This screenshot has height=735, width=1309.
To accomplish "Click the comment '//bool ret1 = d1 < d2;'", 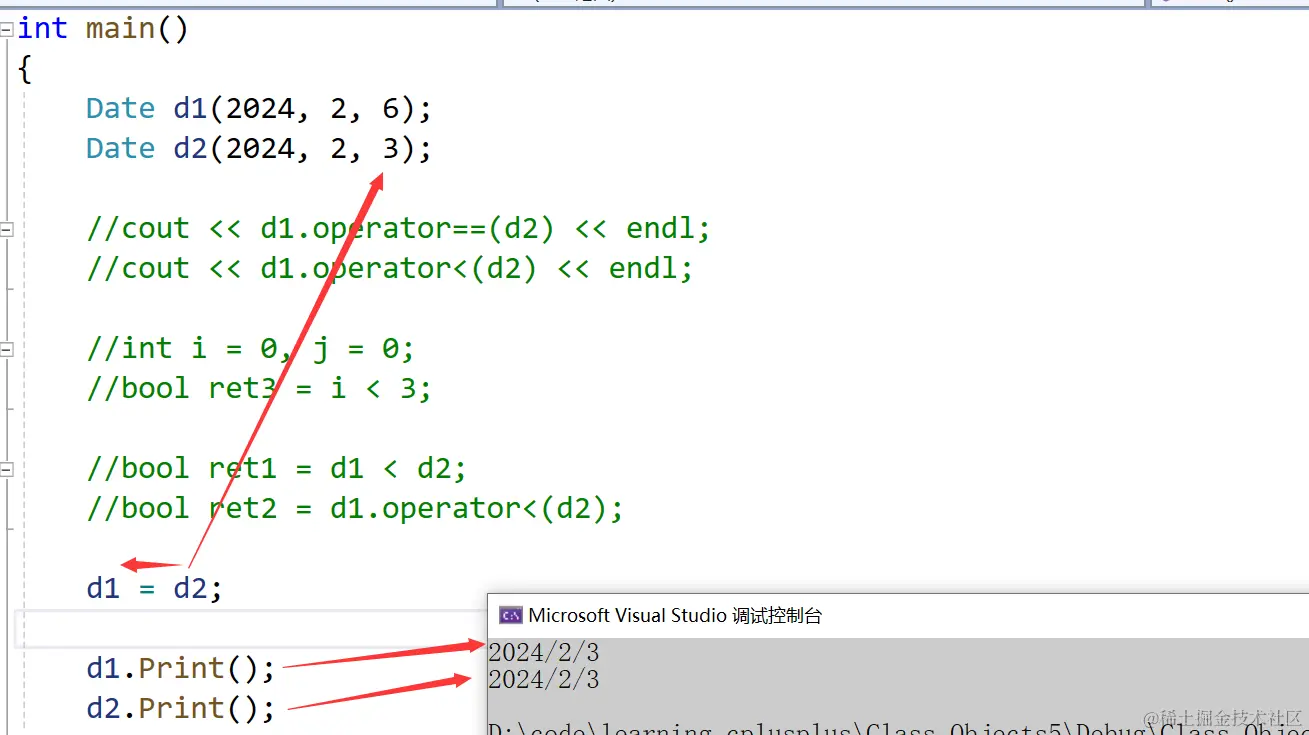I will [277, 468].
